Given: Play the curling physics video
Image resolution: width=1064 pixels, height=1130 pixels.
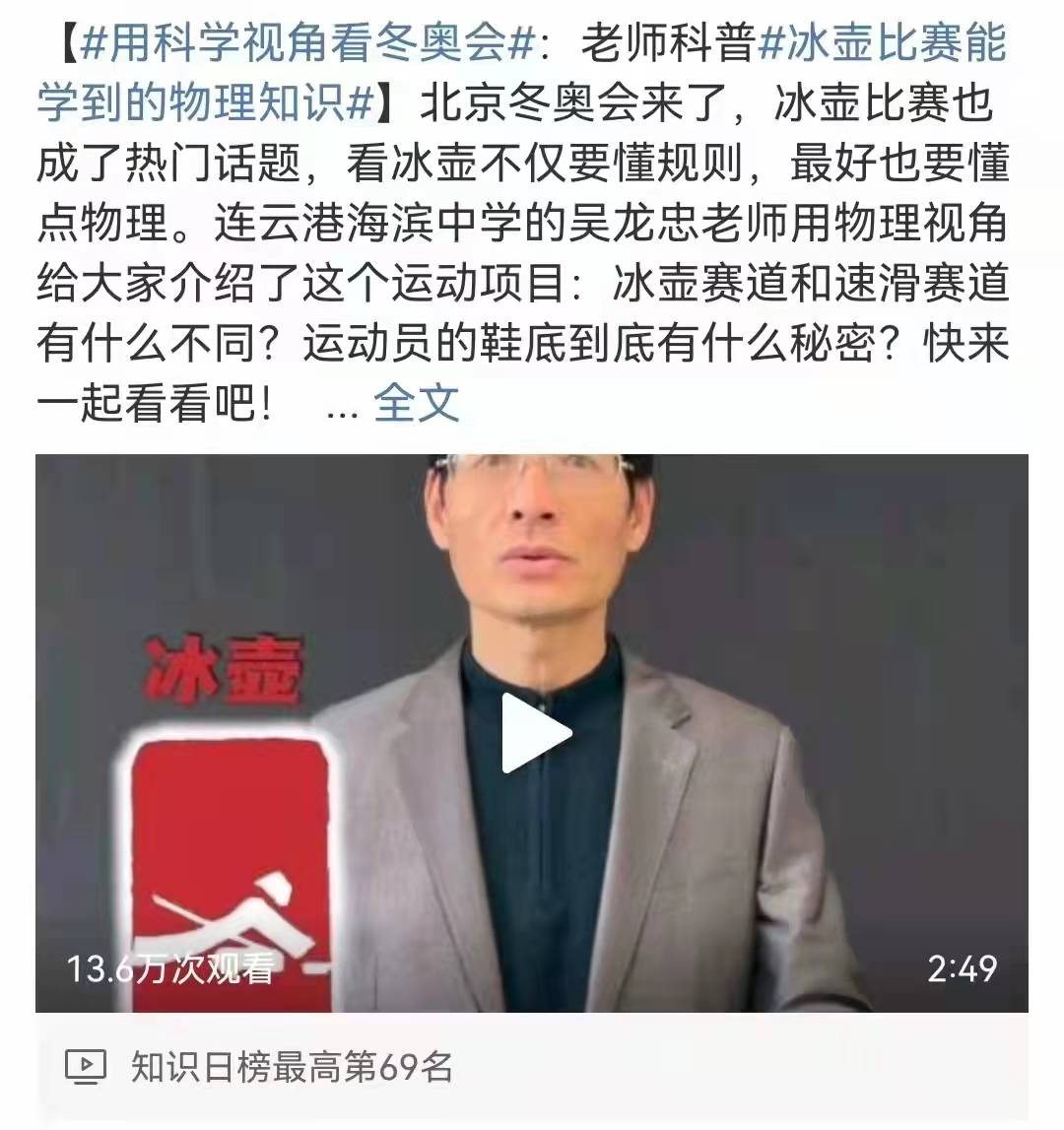Looking at the screenshot, I should [536, 733].
